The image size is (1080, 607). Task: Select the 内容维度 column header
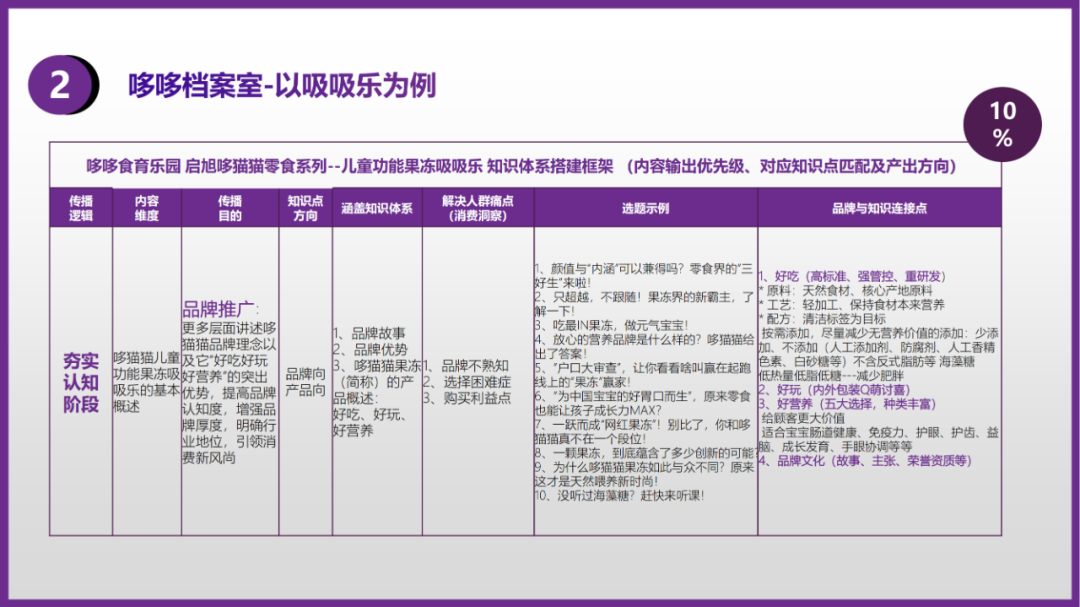pos(147,208)
